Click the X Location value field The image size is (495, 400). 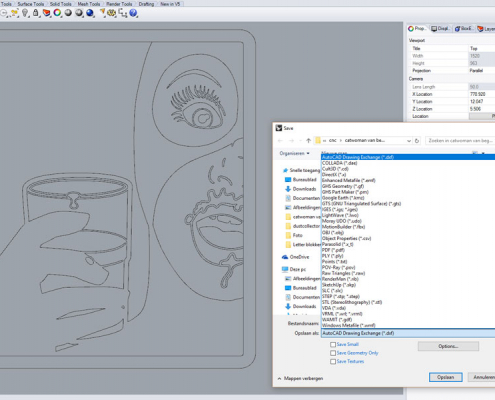pos(482,94)
